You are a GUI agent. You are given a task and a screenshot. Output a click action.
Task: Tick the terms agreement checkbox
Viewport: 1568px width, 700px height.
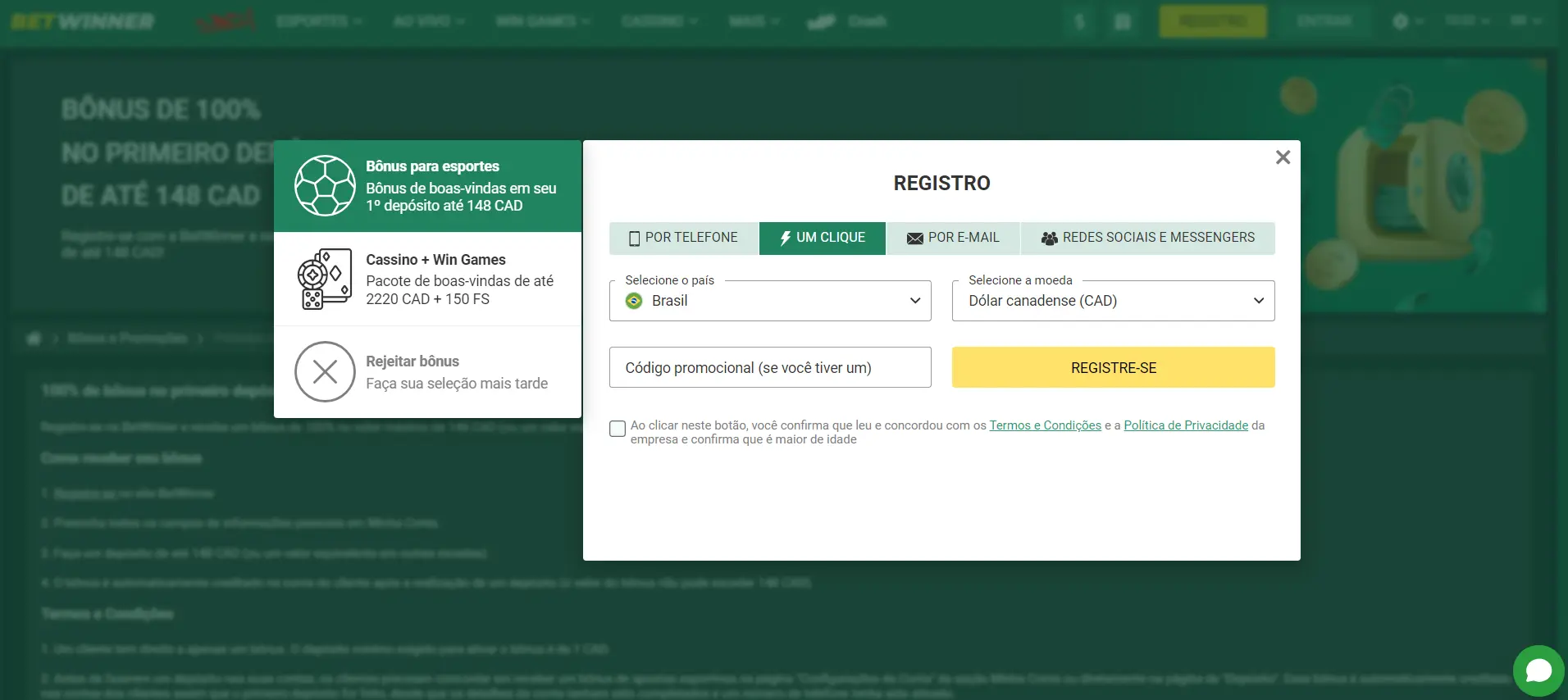click(x=618, y=429)
